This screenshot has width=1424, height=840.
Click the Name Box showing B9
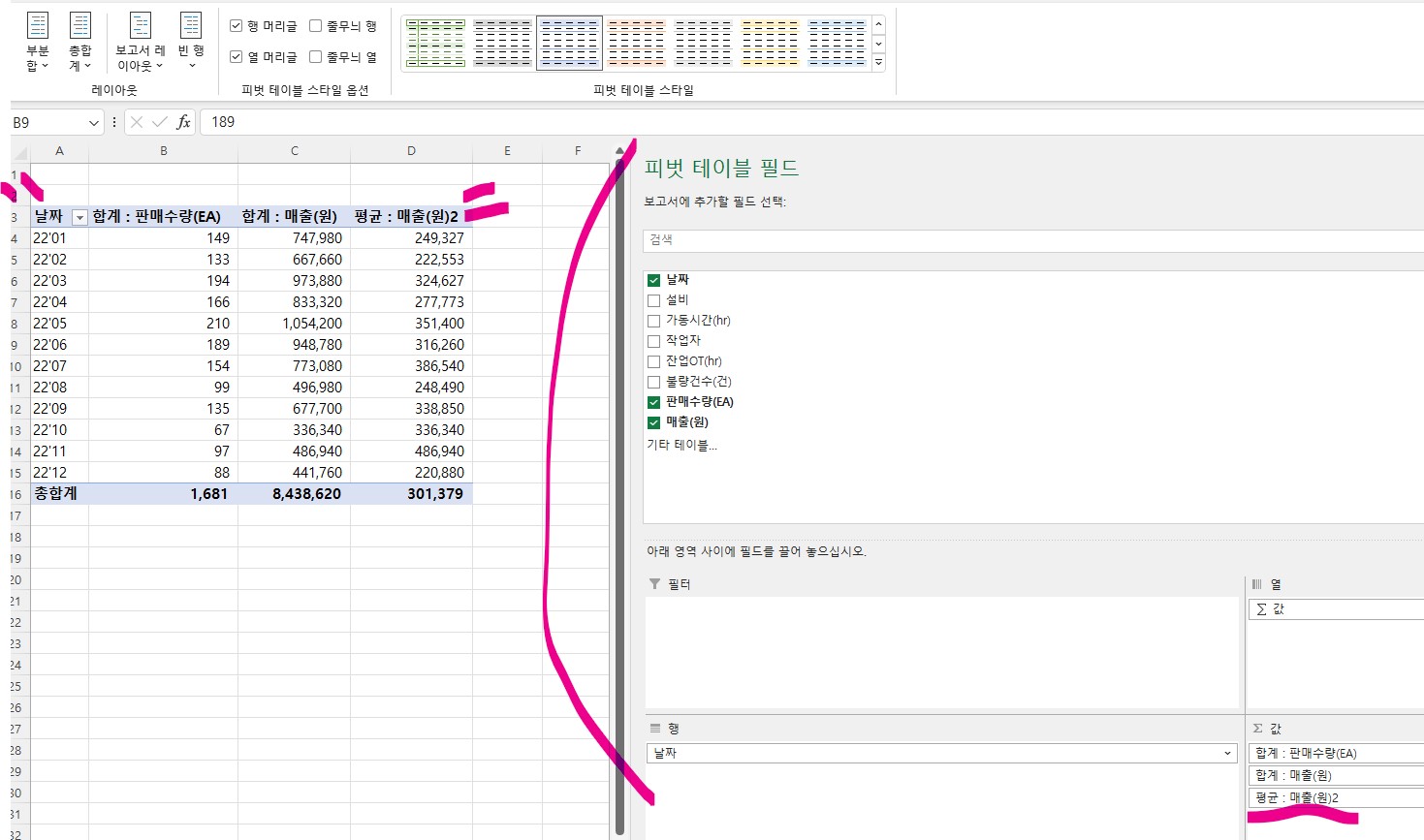48,123
